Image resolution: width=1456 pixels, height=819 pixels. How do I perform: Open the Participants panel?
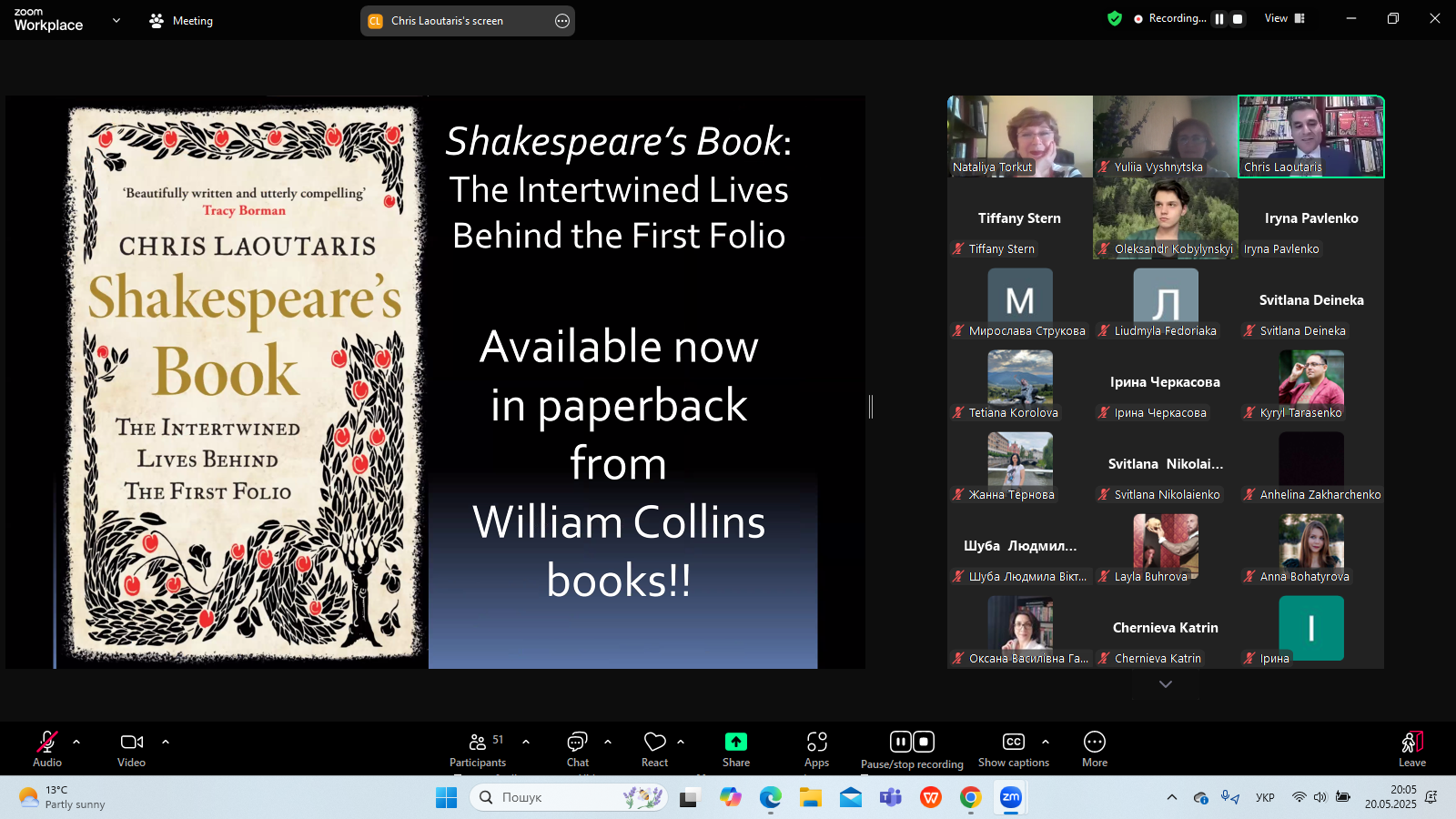477,749
